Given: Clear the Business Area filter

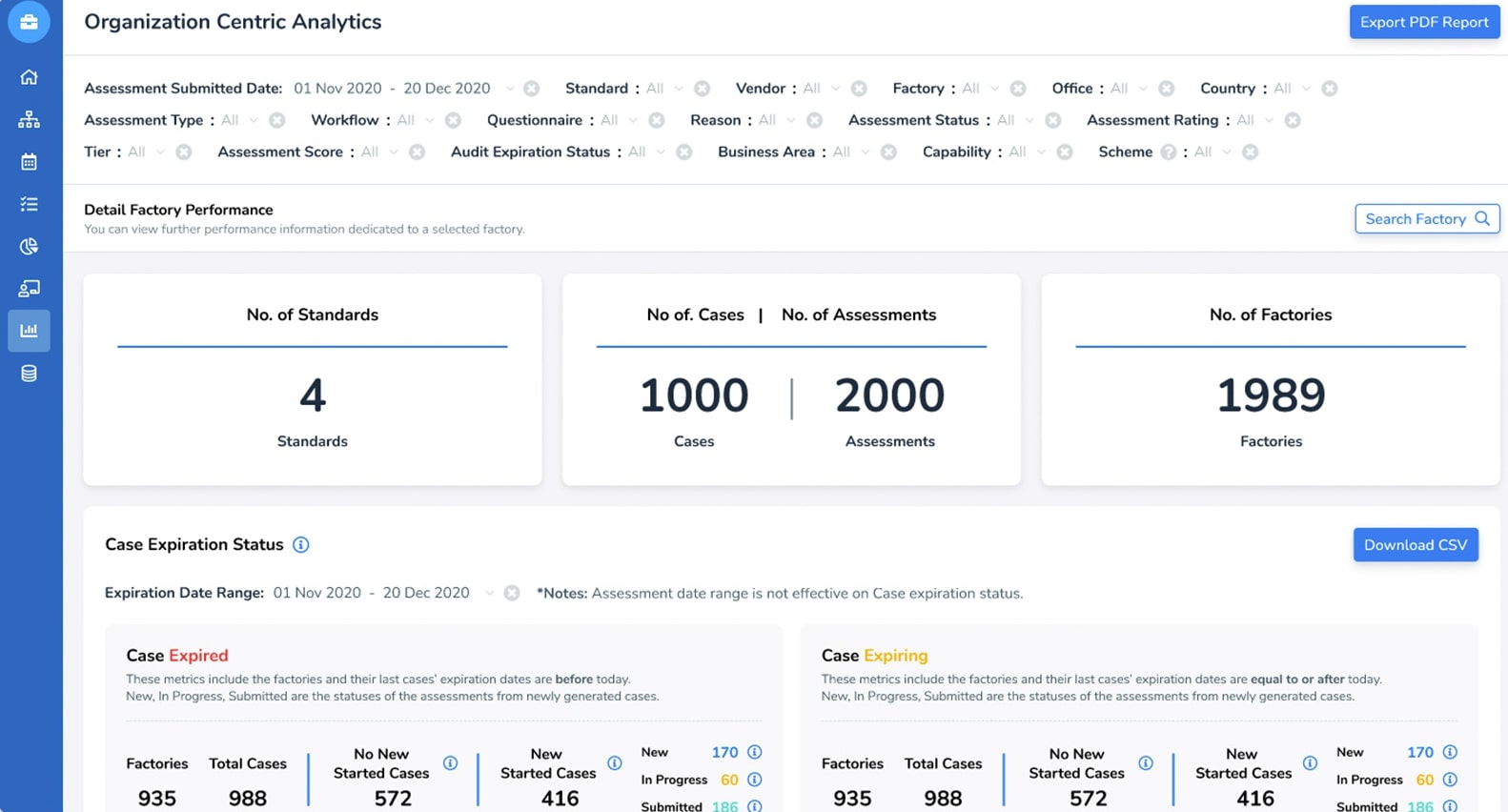Looking at the screenshot, I should (888, 152).
